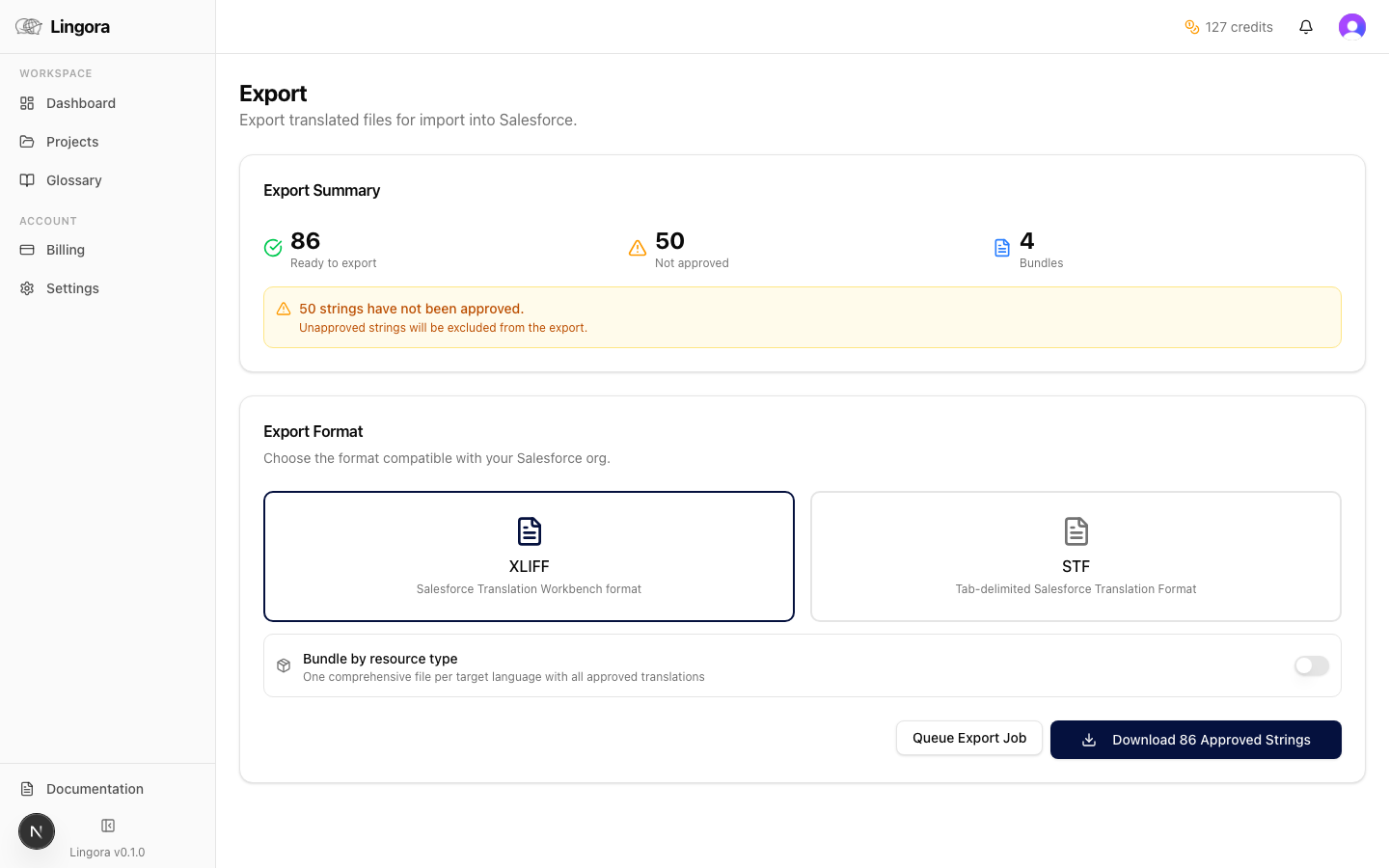This screenshot has height=868, width=1389.
Task: Select the XLIFF export format card
Action: pyautogui.click(x=529, y=556)
